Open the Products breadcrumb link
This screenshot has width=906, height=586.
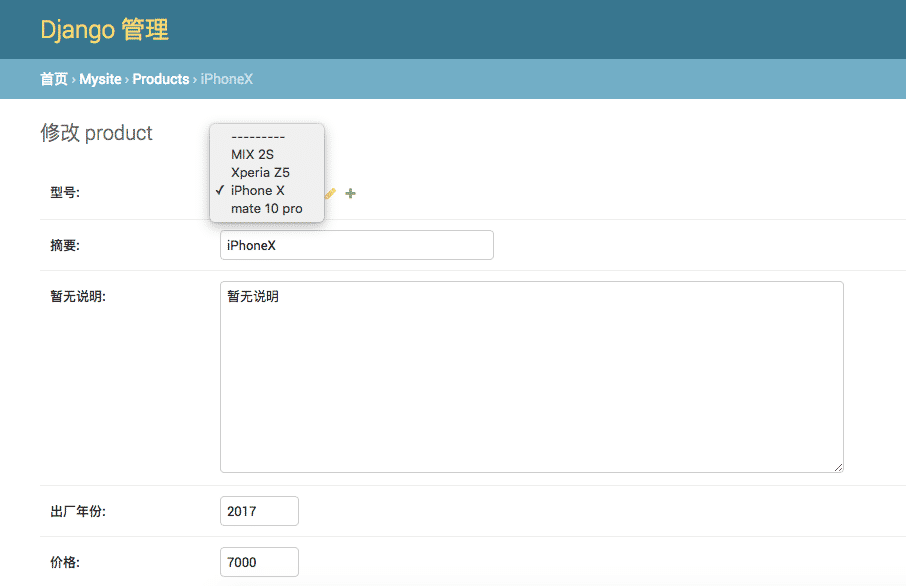point(161,79)
